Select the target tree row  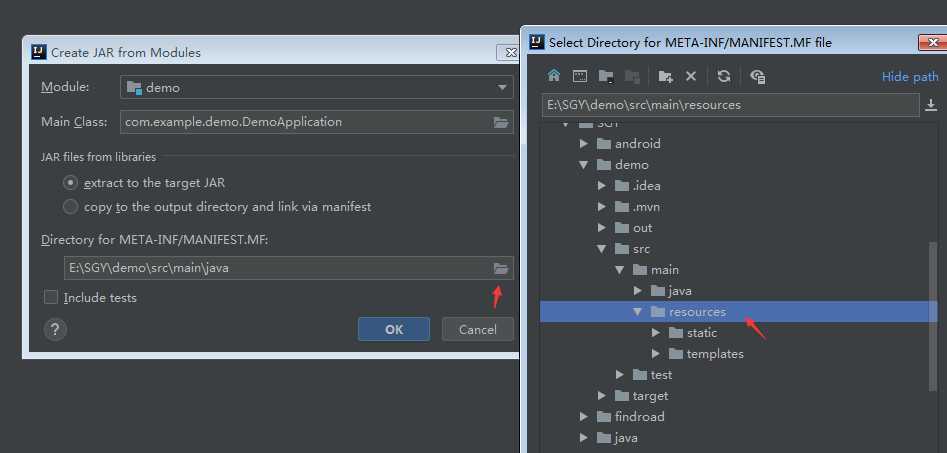[737, 396]
